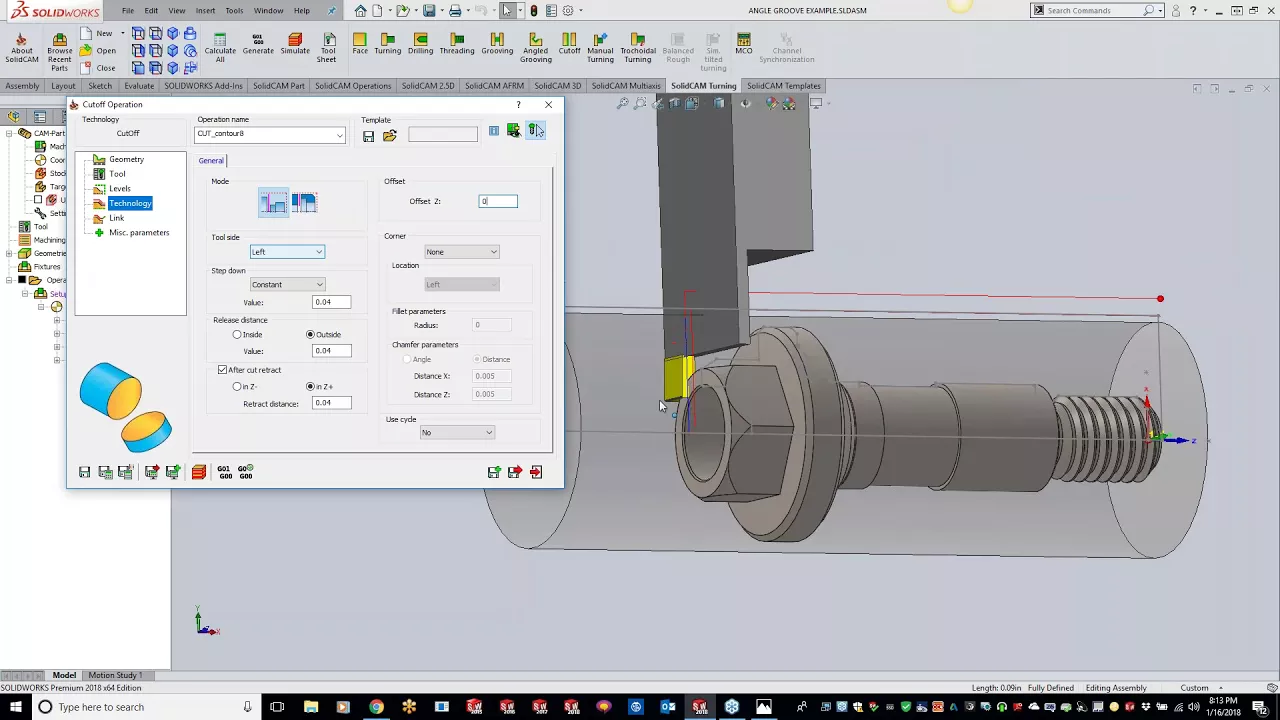Screen dimensions: 1280x720
Task: Click the Retract distance field
Action: coord(331,403)
